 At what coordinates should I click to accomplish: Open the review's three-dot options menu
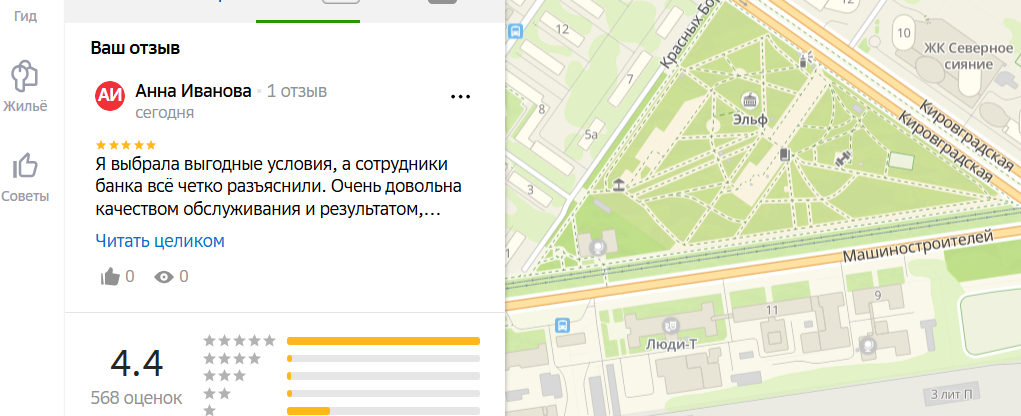(460, 96)
